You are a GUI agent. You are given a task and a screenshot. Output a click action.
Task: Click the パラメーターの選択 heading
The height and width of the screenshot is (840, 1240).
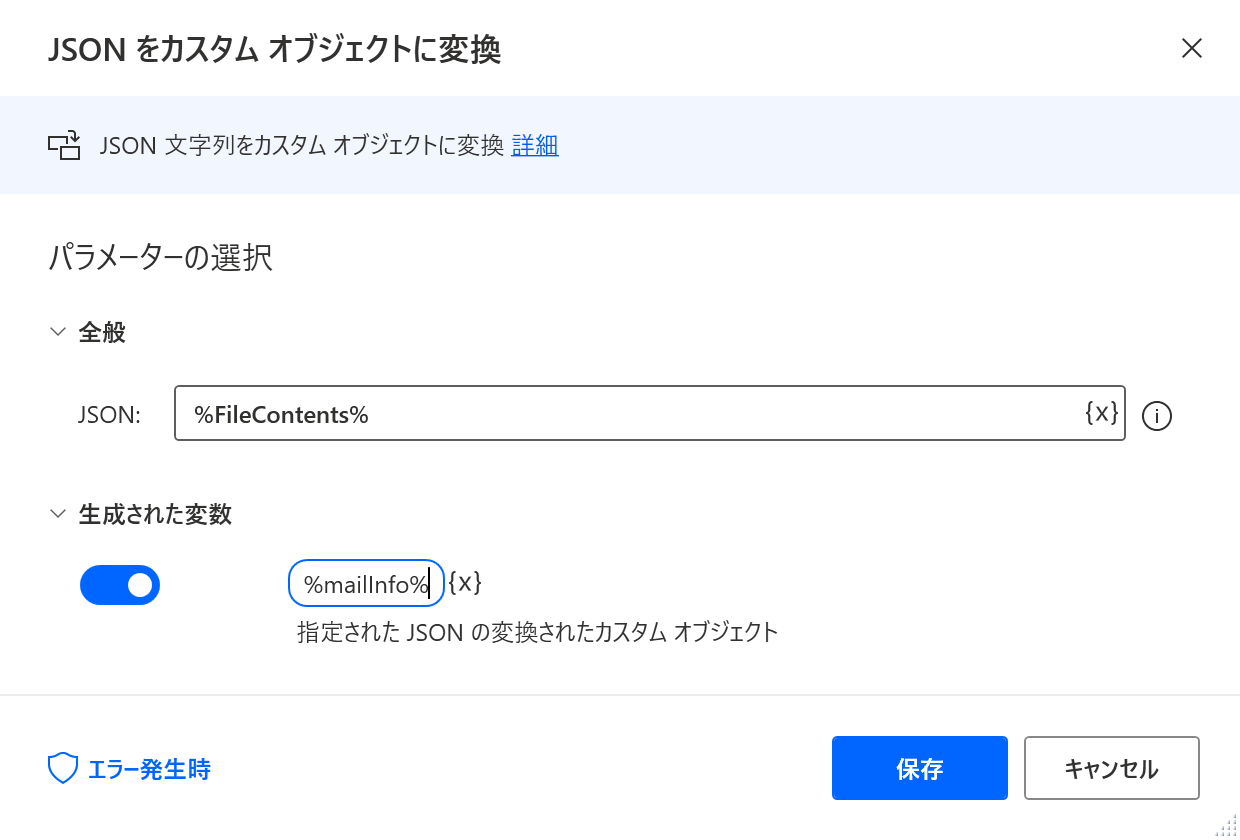pyautogui.click(x=160, y=258)
